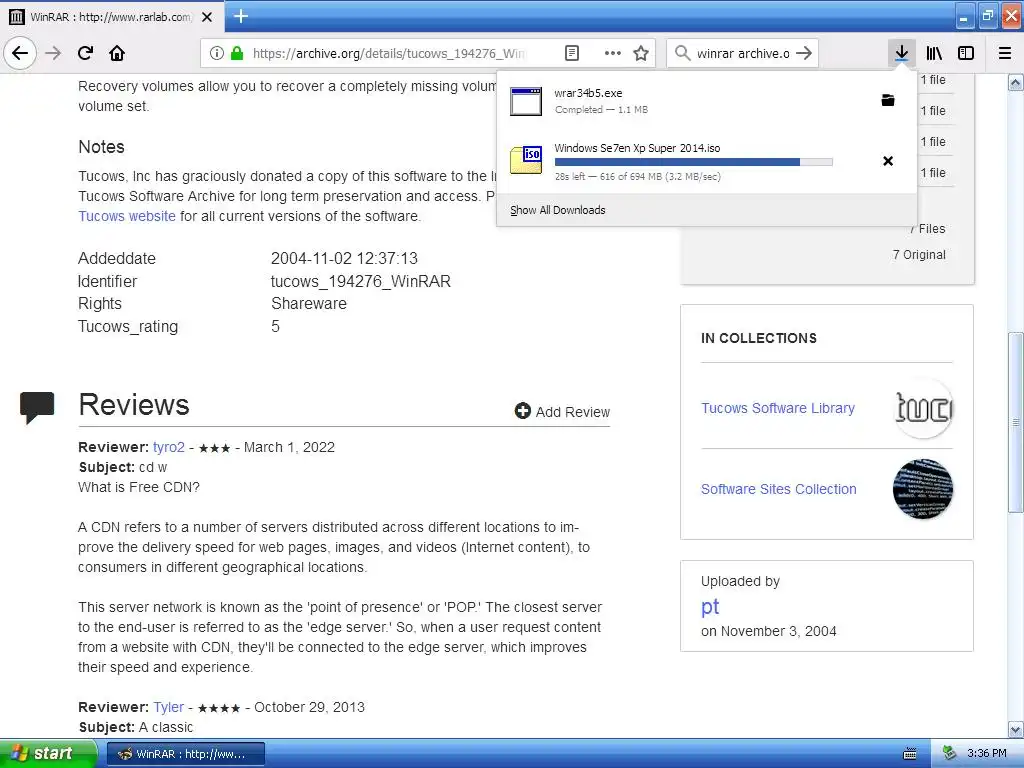Cancel the Windows Se7en Xp Super 2014.iso download
The image size is (1024, 768).
[888, 161]
